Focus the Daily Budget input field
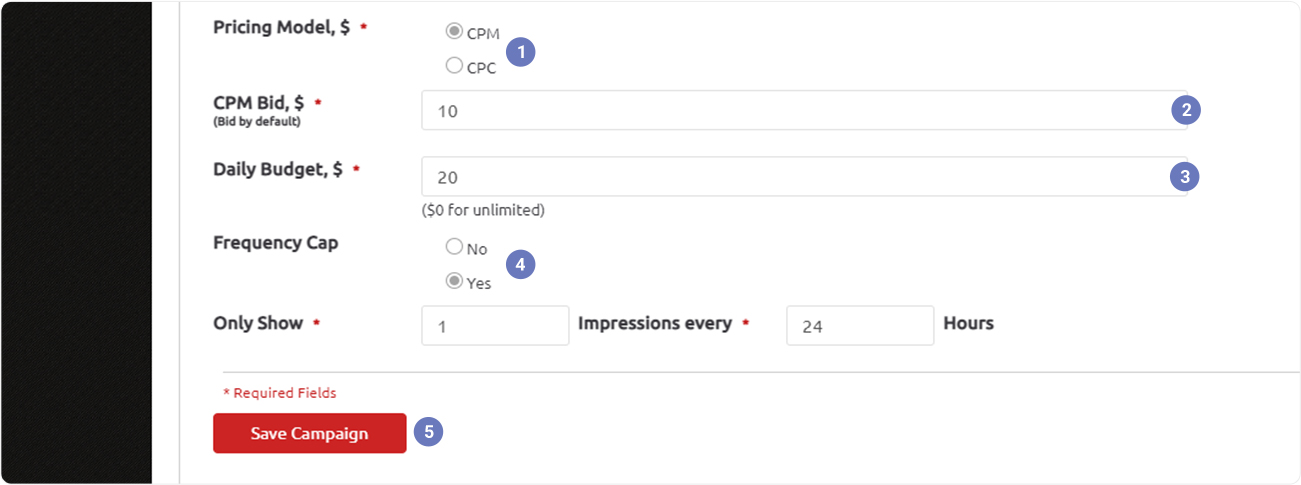This screenshot has width=1301, height=485. tap(804, 176)
